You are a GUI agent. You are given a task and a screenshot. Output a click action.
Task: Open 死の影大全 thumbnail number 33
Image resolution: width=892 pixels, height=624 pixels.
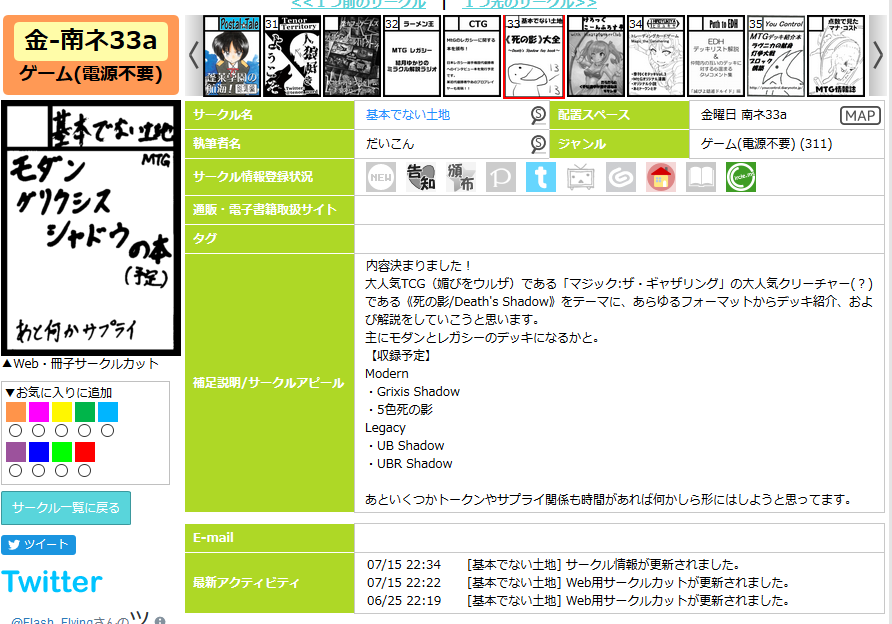[534, 56]
